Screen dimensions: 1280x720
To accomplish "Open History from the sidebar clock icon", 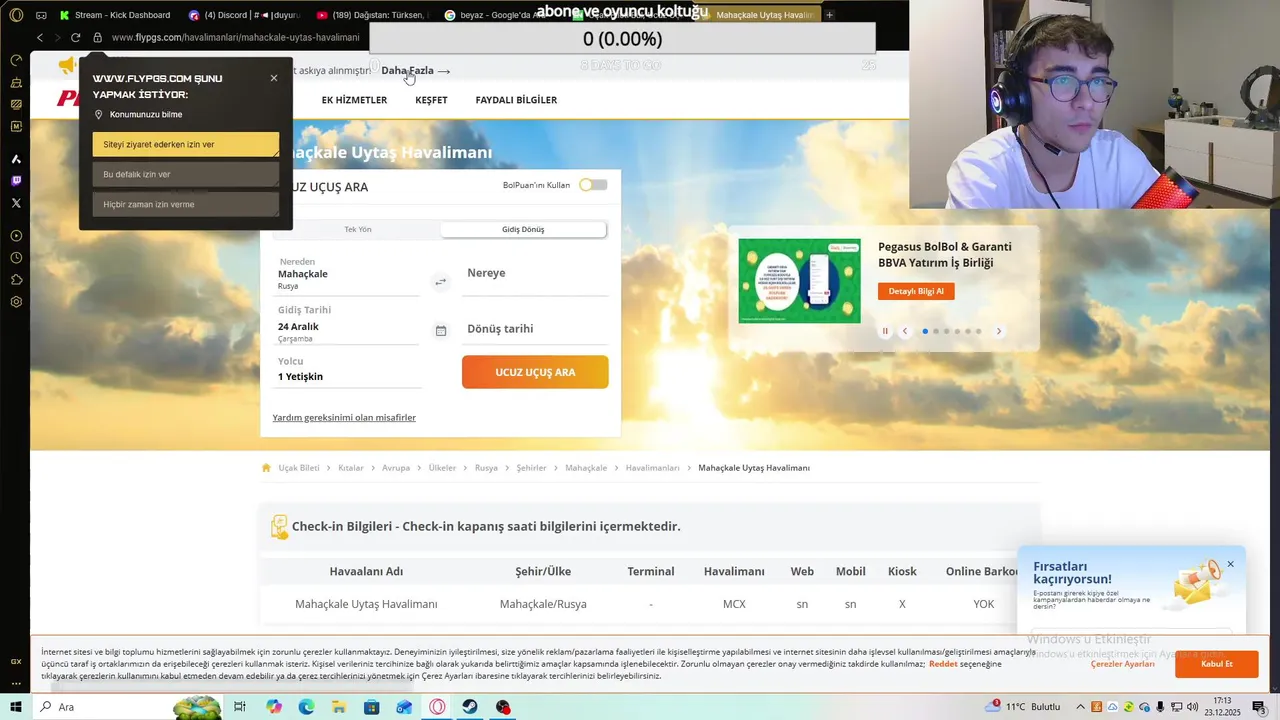I will click(16, 258).
